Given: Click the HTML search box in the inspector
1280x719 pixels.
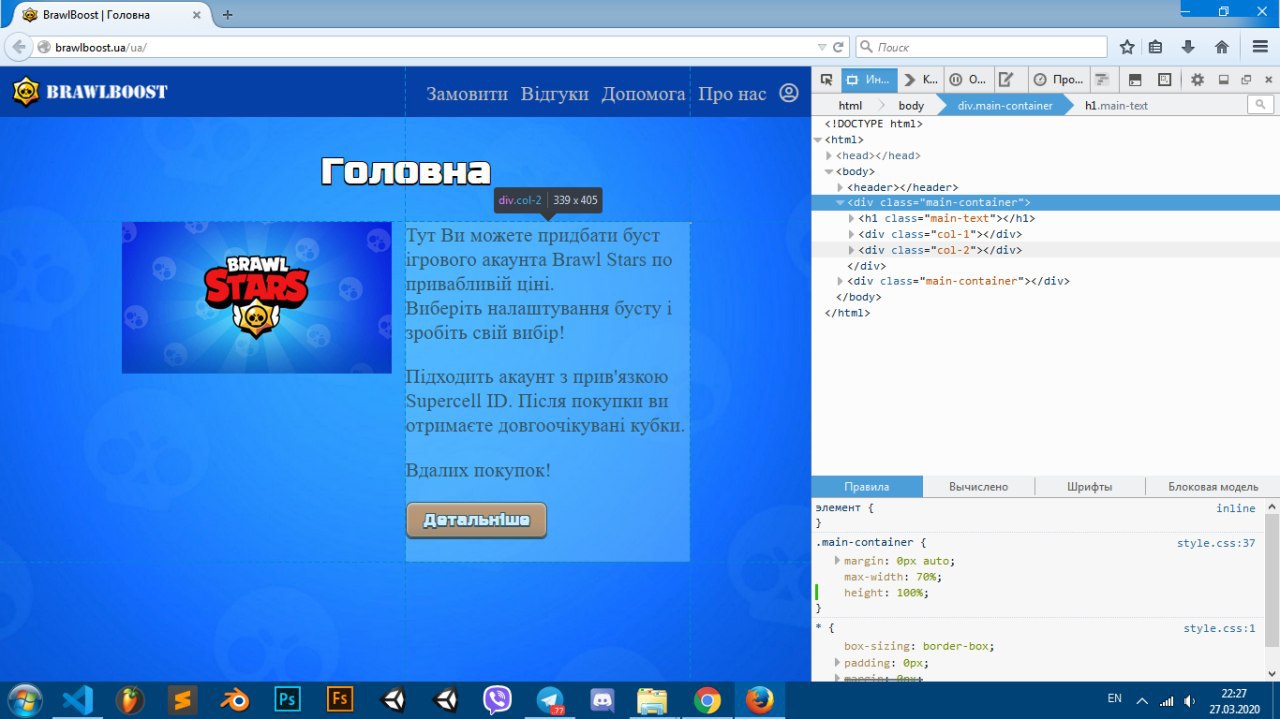Looking at the screenshot, I should coord(1261,105).
